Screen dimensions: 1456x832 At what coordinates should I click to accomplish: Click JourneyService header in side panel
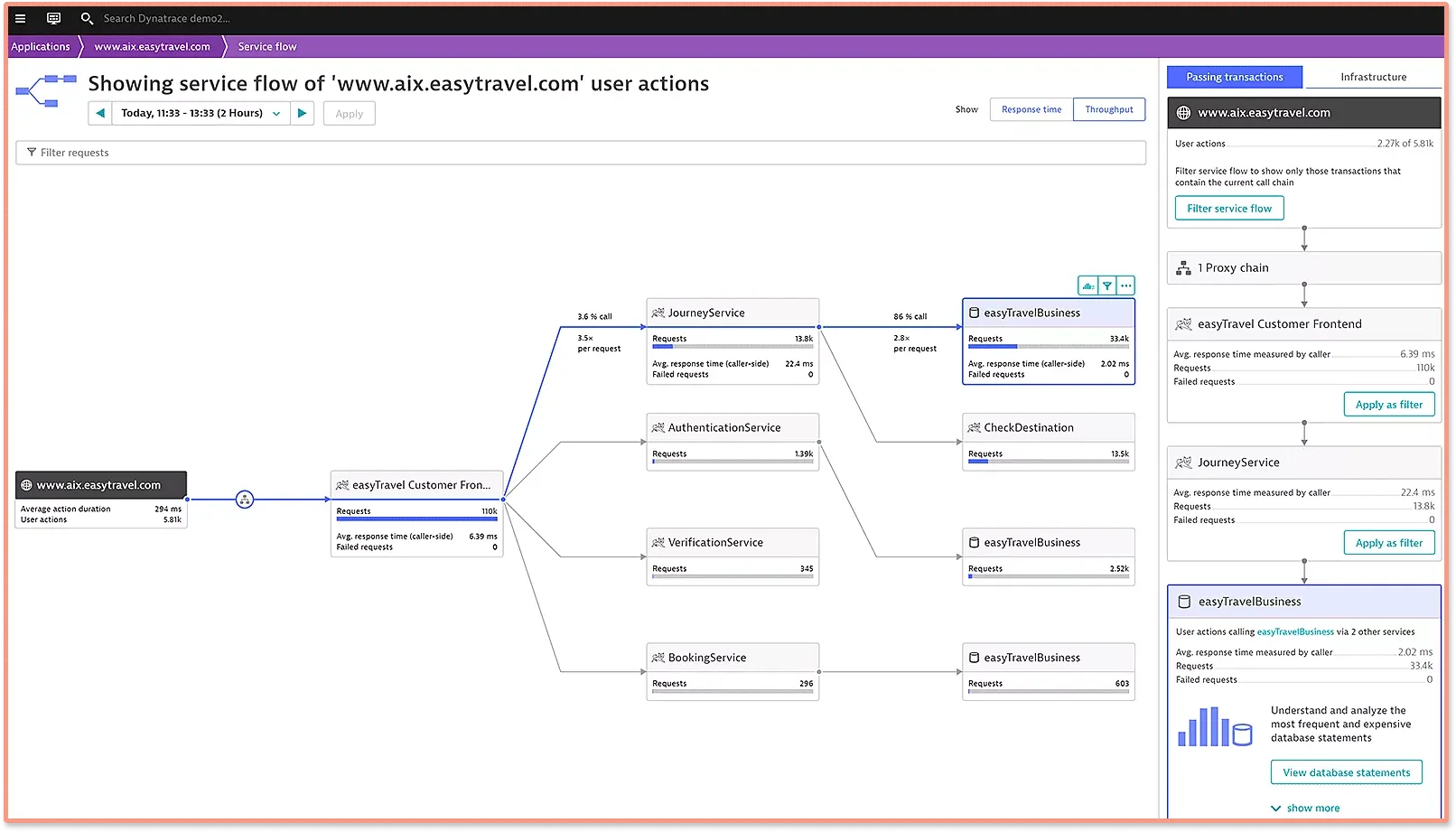click(1304, 463)
